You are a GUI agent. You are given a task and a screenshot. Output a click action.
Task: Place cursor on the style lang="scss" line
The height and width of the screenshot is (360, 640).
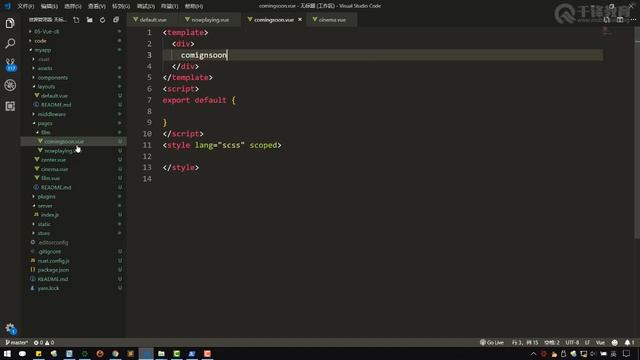point(222,145)
